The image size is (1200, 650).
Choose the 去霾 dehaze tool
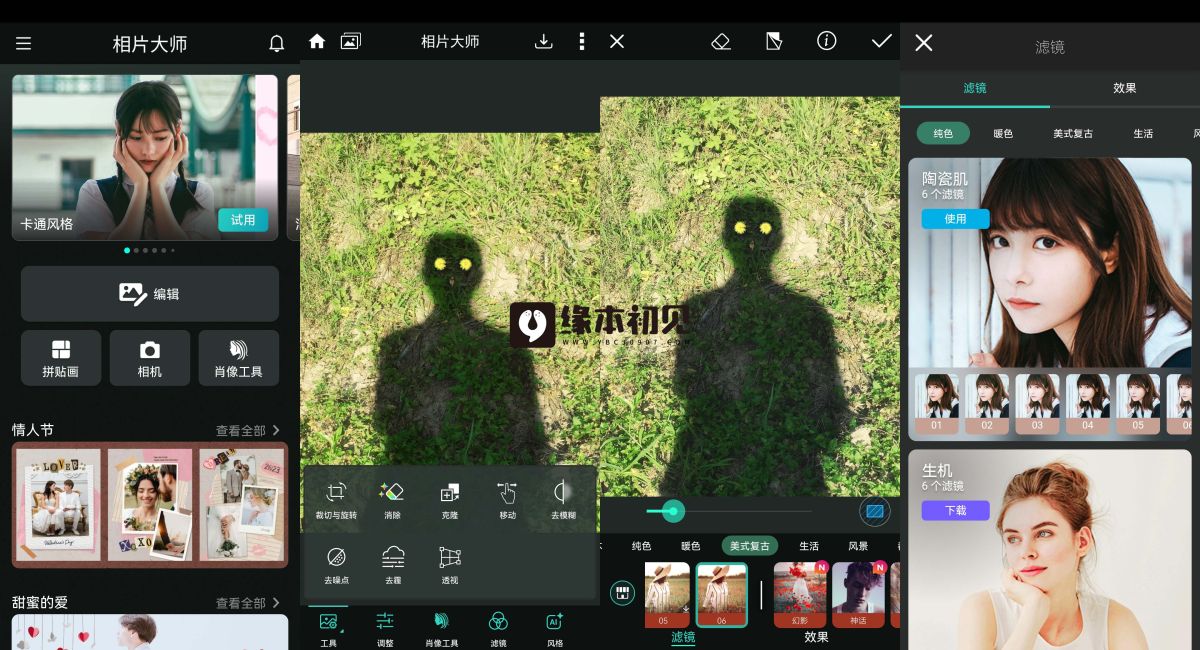(393, 565)
